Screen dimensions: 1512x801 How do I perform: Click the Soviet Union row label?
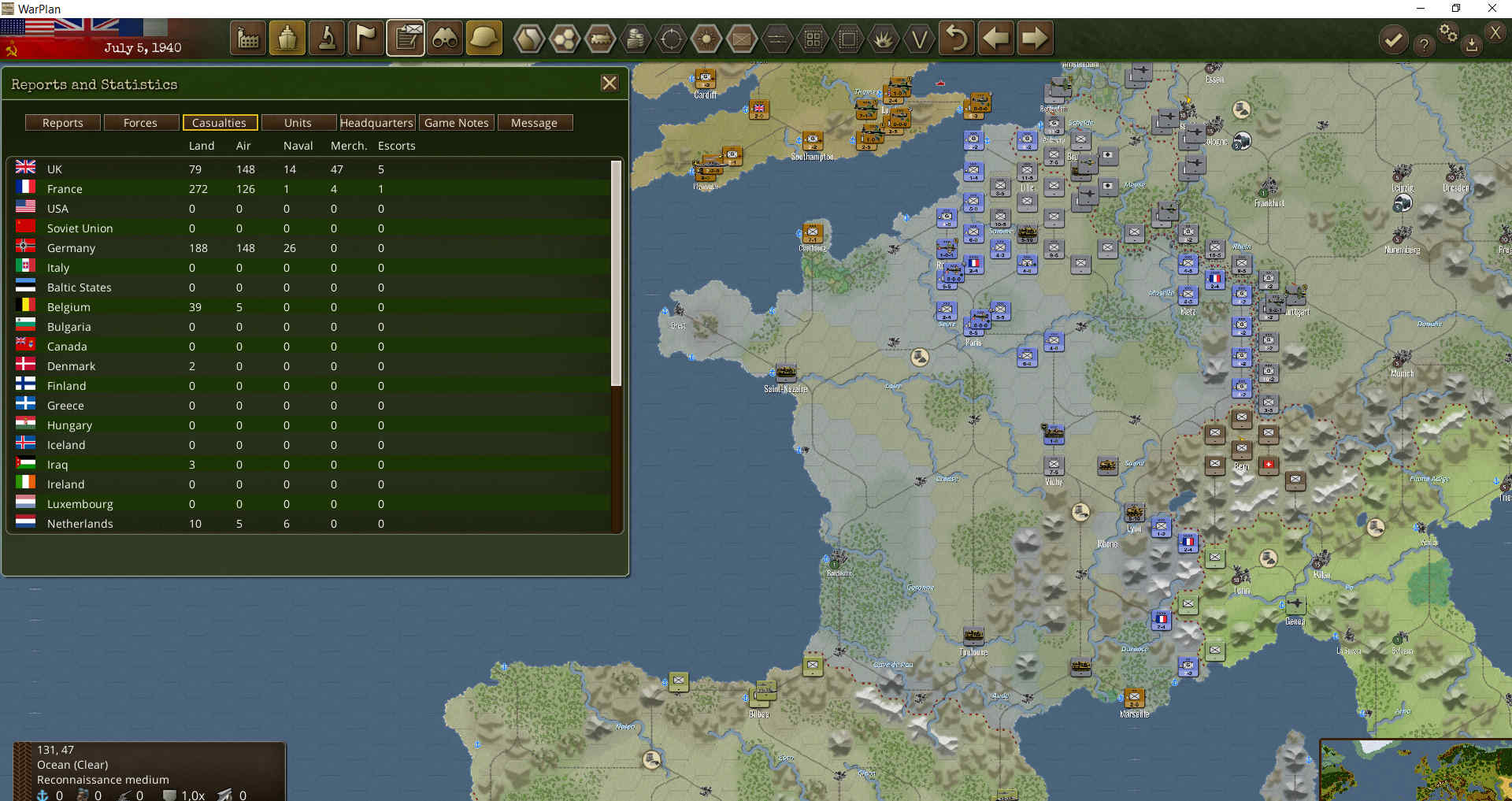pyautogui.click(x=80, y=228)
